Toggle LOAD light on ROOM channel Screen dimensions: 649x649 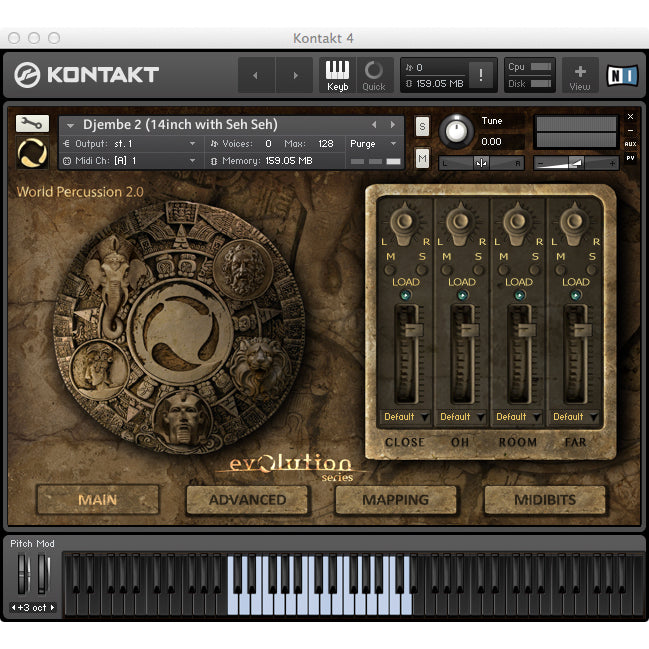click(519, 295)
